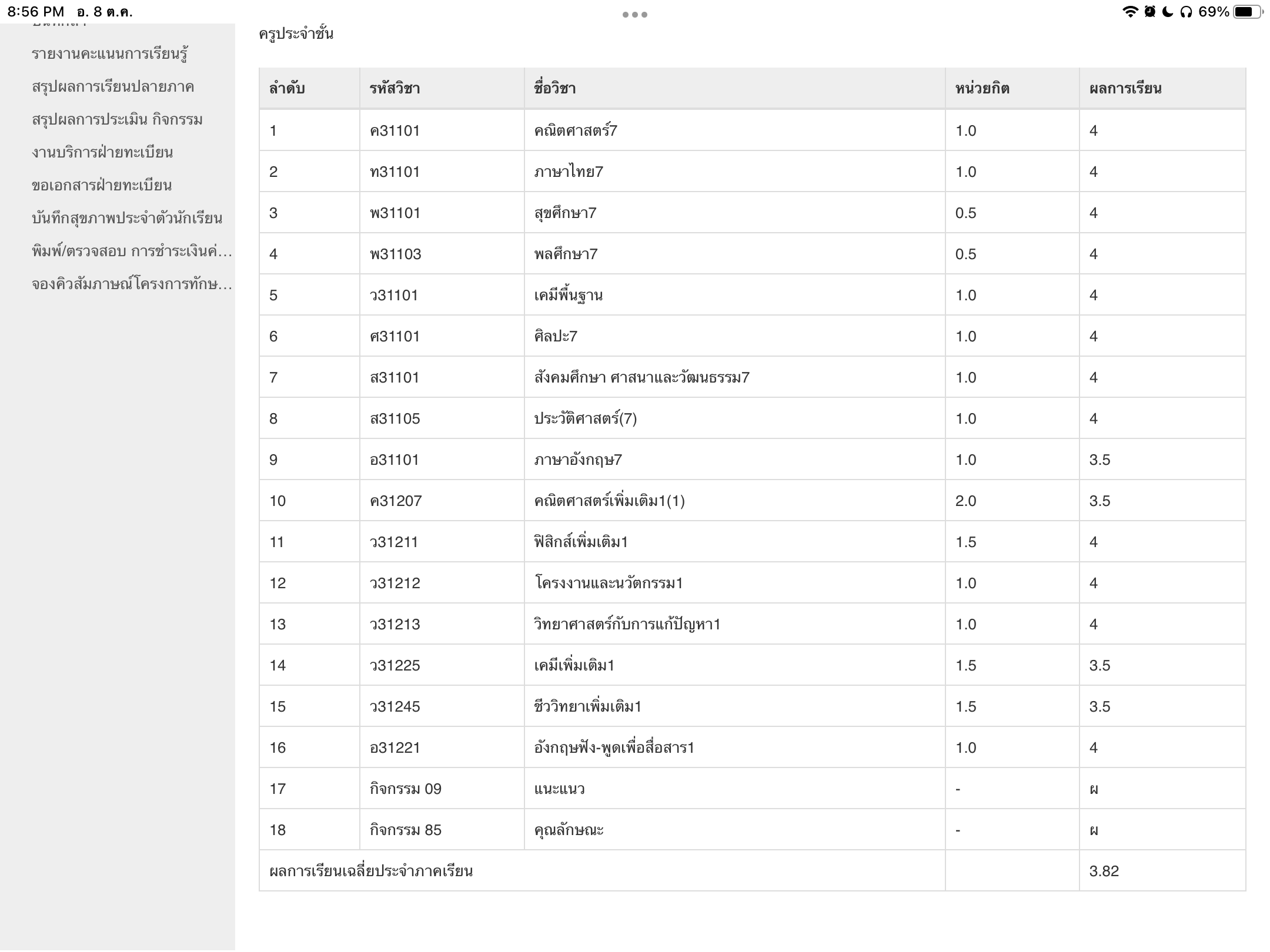1270x952 pixels.
Task: Select course code อ31101
Action: coord(394,460)
